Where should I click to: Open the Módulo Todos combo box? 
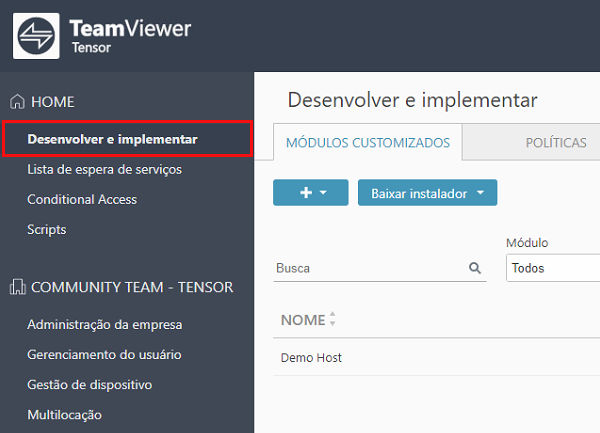click(x=553, y=268)
